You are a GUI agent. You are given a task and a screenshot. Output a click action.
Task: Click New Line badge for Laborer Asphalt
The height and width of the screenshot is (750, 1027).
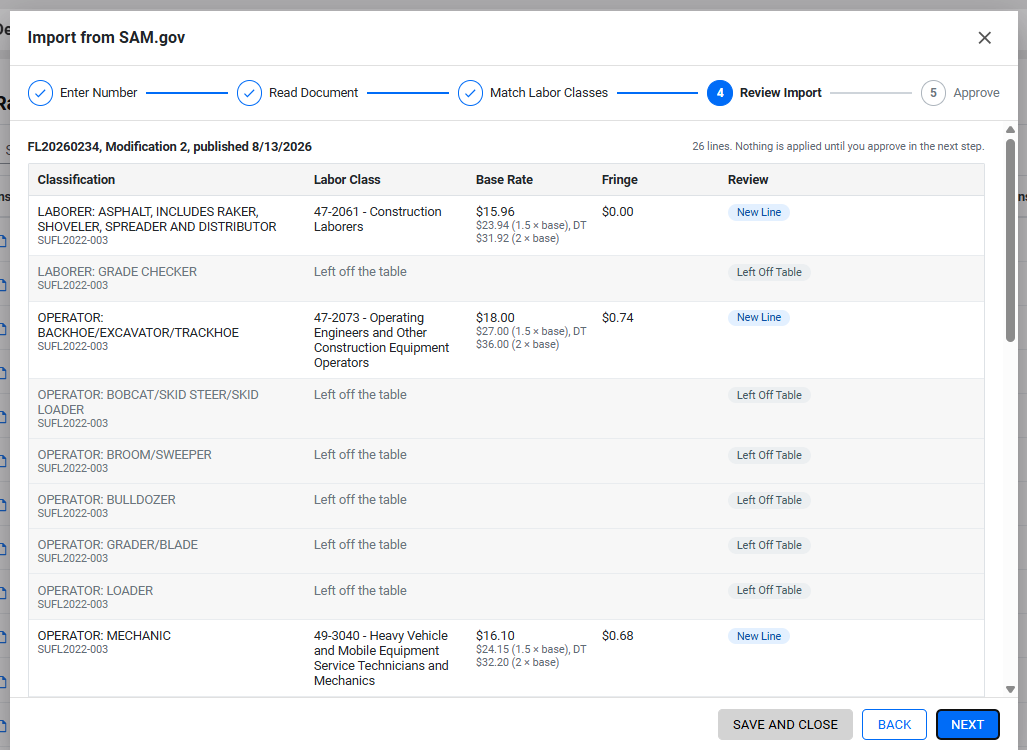coord(758,212)
